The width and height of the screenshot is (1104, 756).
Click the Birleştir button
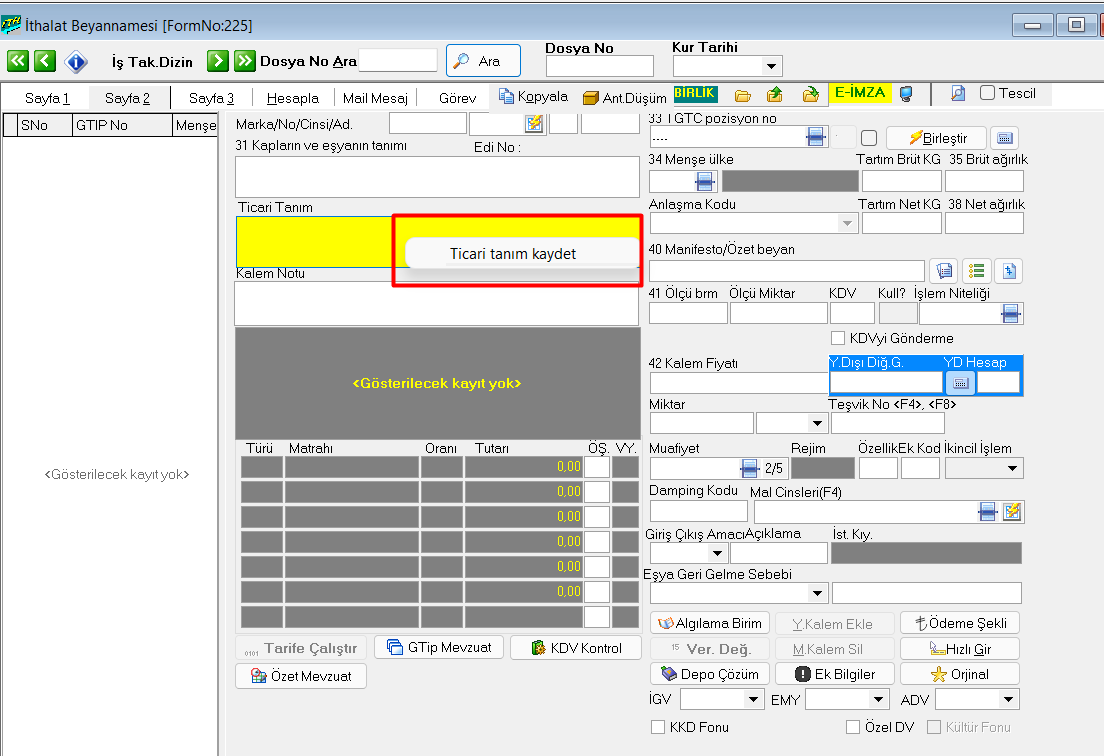click(938, 138)
